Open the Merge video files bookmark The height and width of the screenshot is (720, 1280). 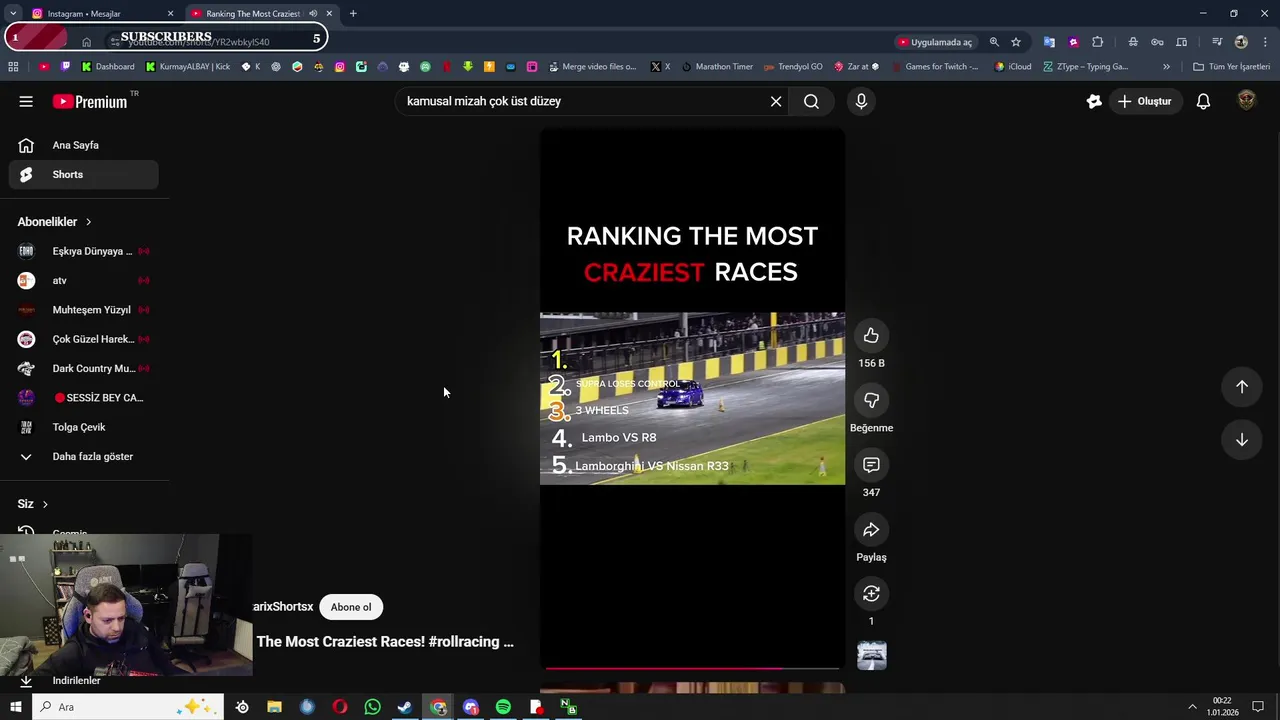pos(592,67)
